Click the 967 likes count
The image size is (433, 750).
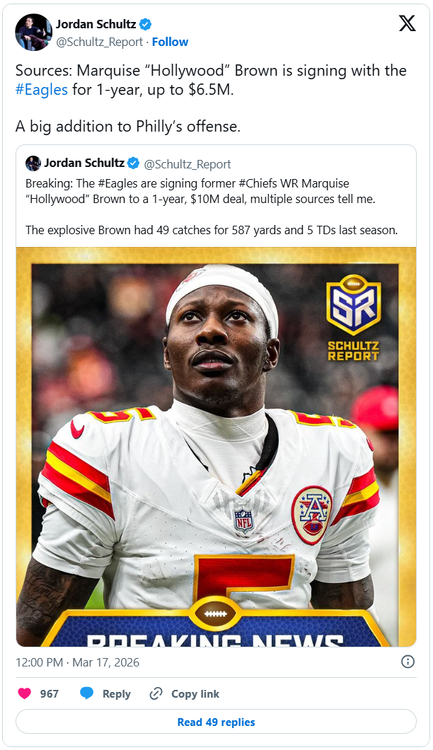pyautogui.click(x=49, y=694)
